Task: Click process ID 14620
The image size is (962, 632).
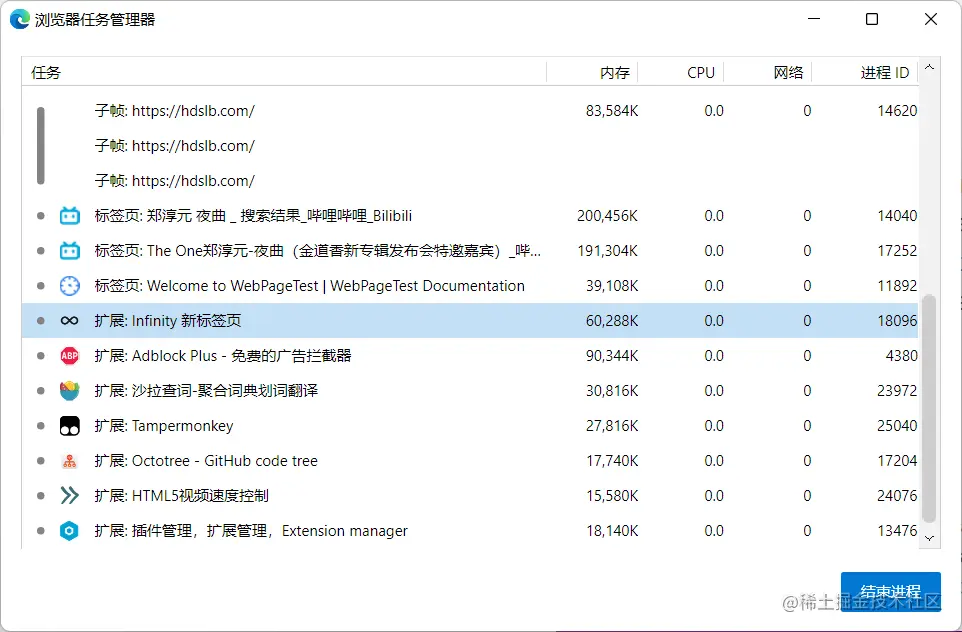Action: pos(897,111)
